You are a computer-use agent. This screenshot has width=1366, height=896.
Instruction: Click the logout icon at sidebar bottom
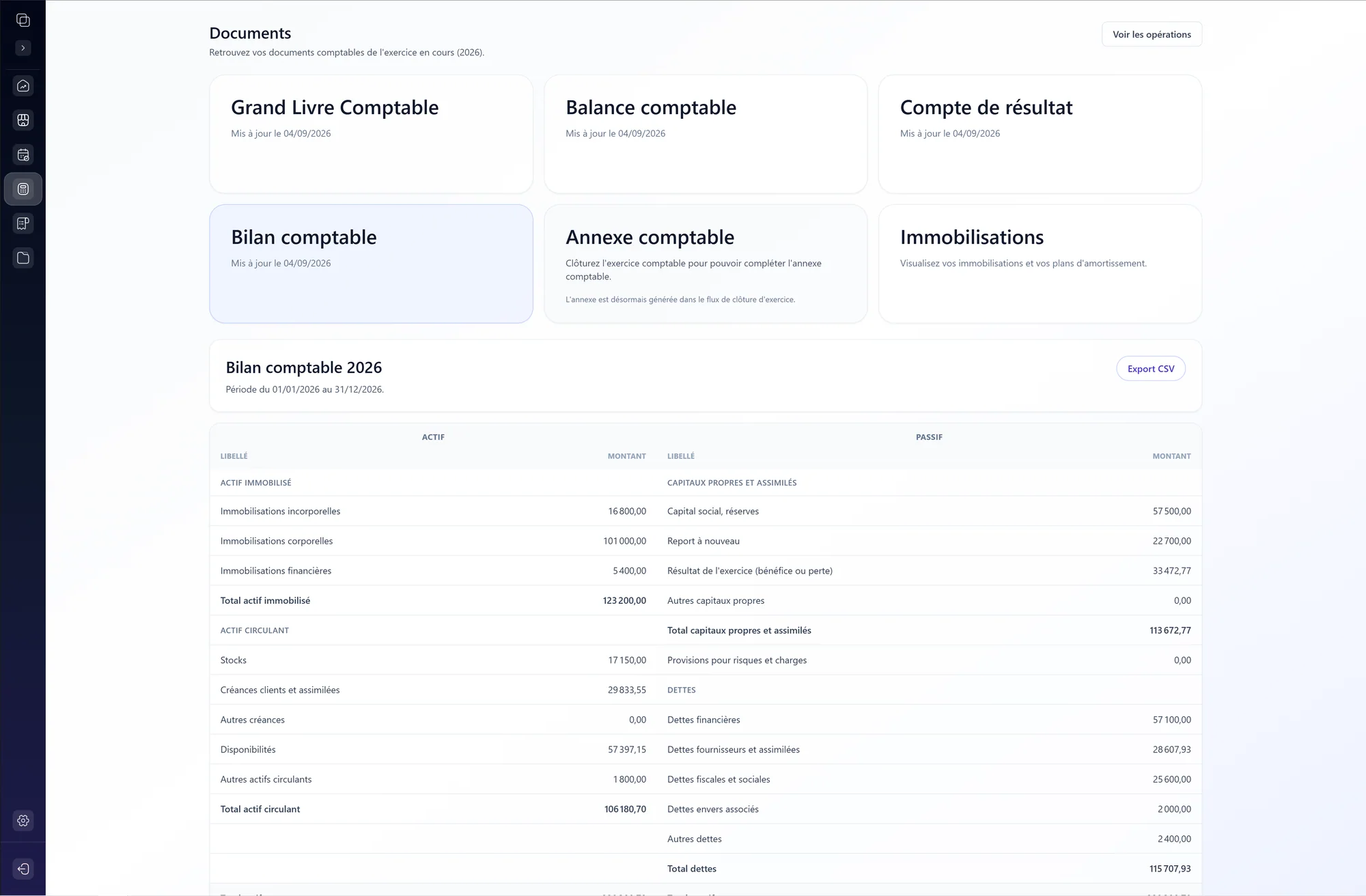coord(23,869)
